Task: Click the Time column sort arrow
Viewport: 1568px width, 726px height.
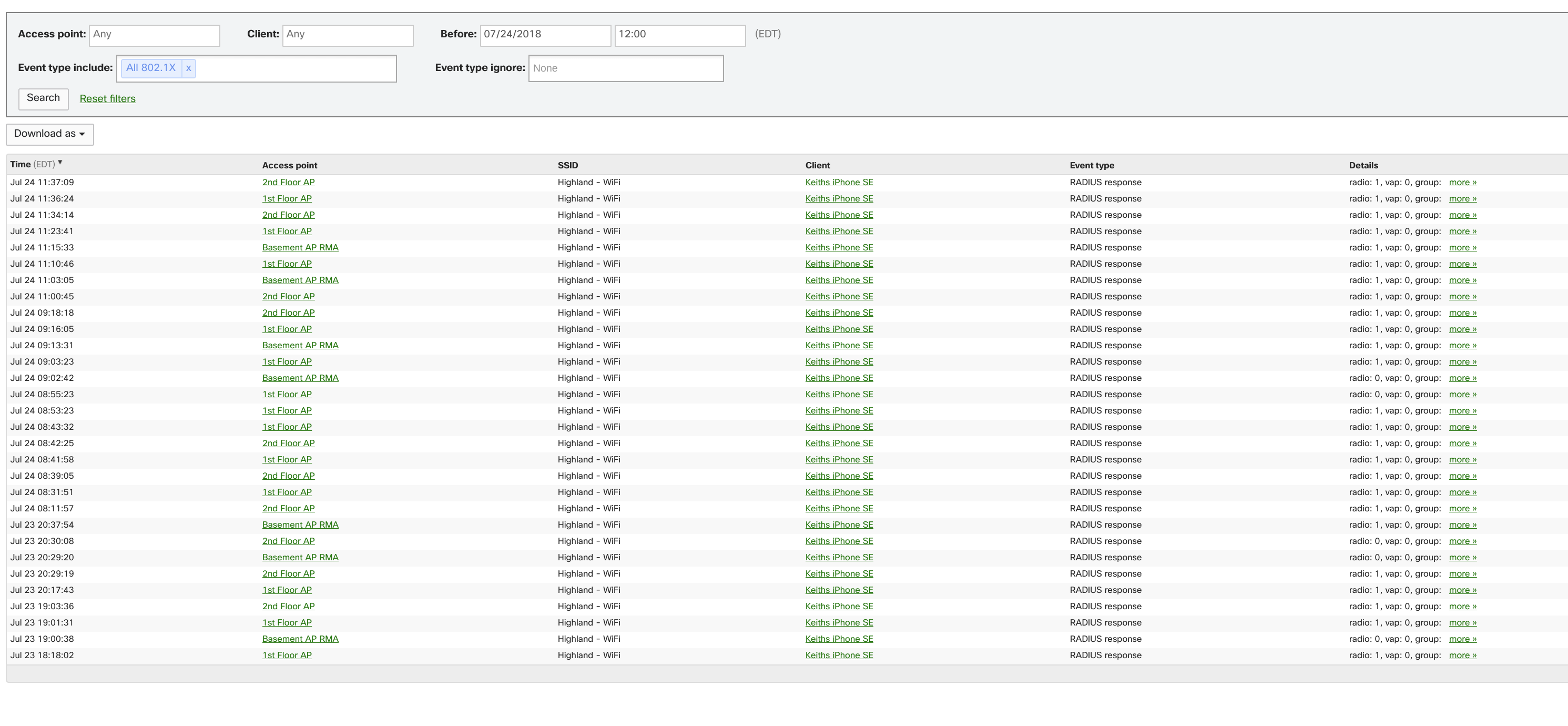Action: [x=59, y=162]
